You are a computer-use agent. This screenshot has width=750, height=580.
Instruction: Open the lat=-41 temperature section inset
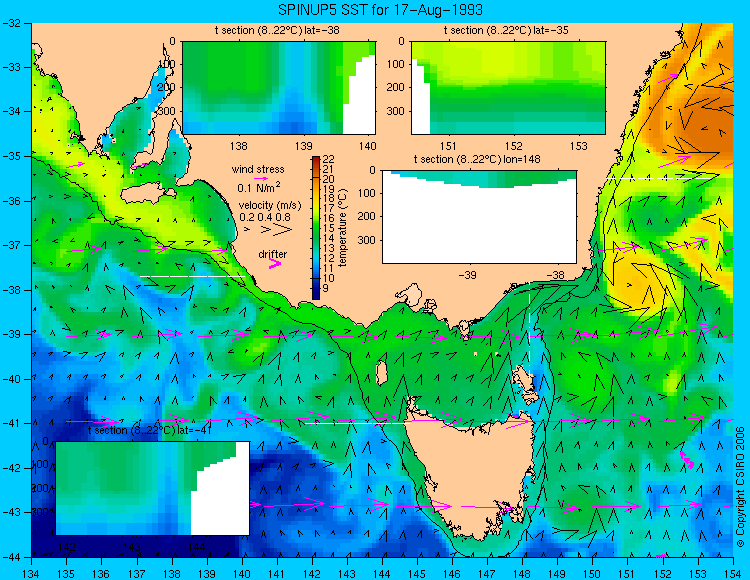click(153, 488)
